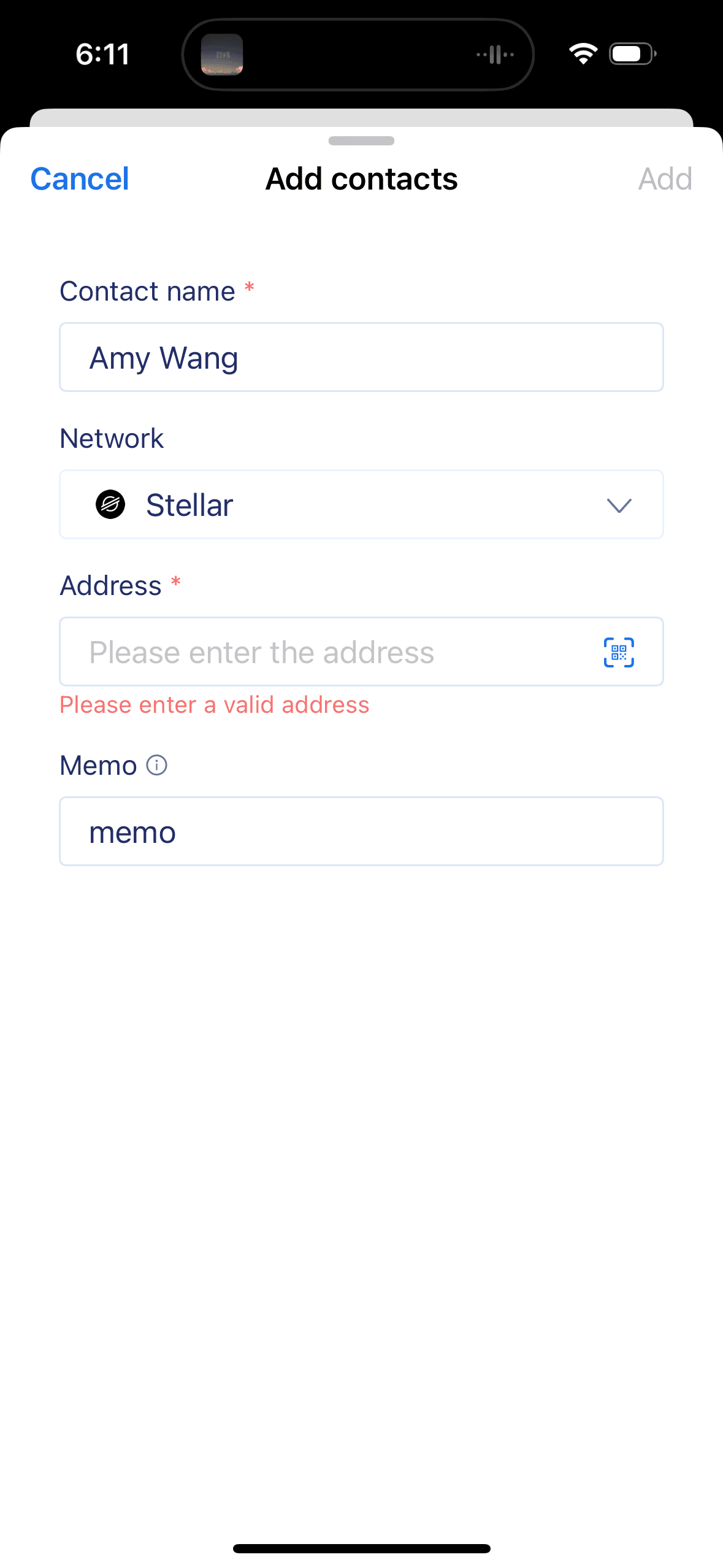
Task: Tap the home indicator bar
Action: click(x=361, y=1548)
